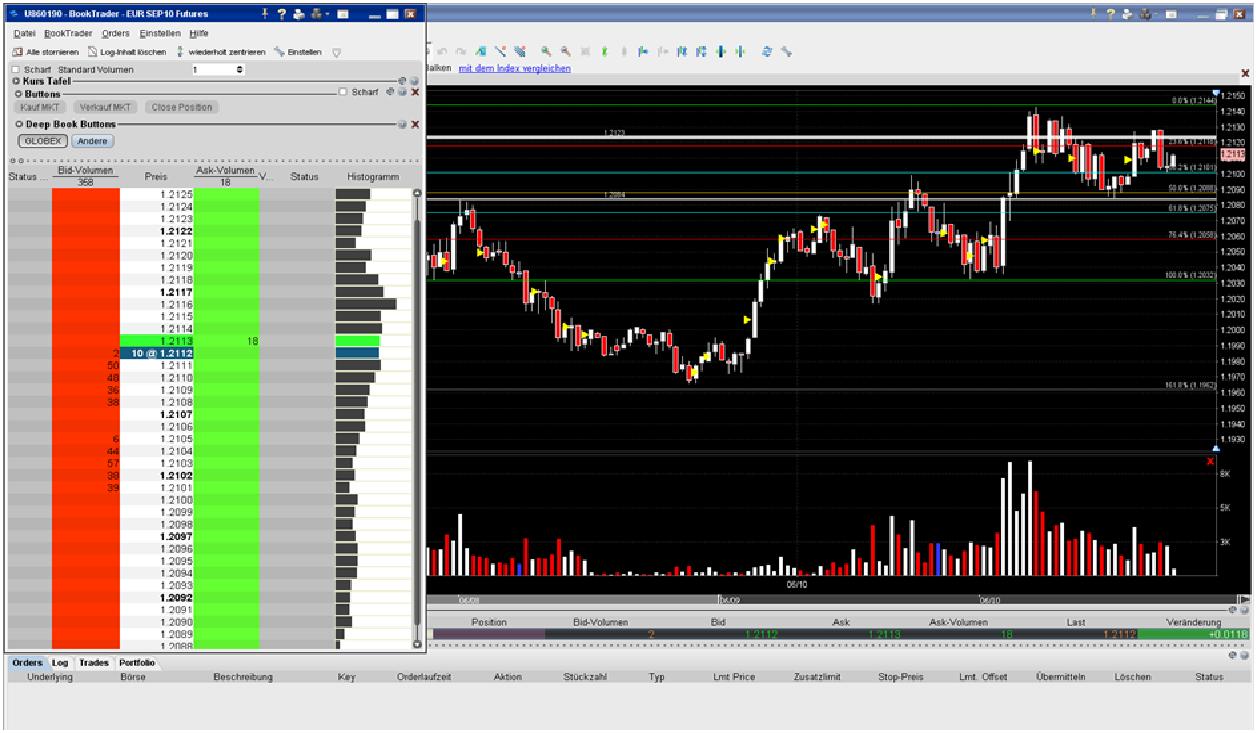Switch to the Trades tab

click(x=95, y=662)
